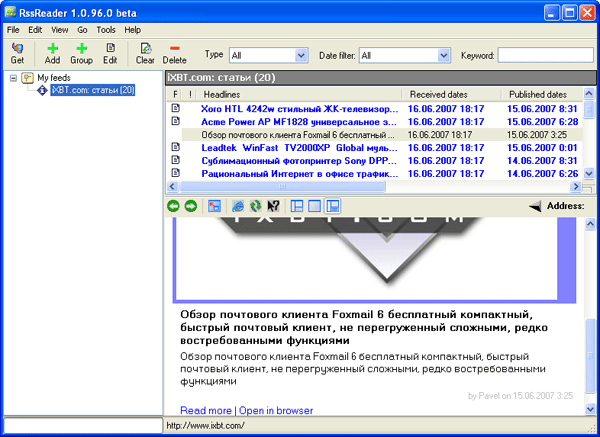This screenshot has height=437, width=600.
Task: Go forward with green right arrow
Action: pos(191,206)
